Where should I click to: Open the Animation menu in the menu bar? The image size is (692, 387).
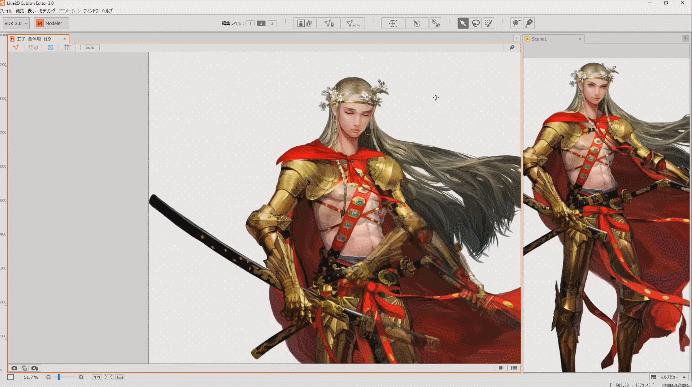[x=70, y=11]
